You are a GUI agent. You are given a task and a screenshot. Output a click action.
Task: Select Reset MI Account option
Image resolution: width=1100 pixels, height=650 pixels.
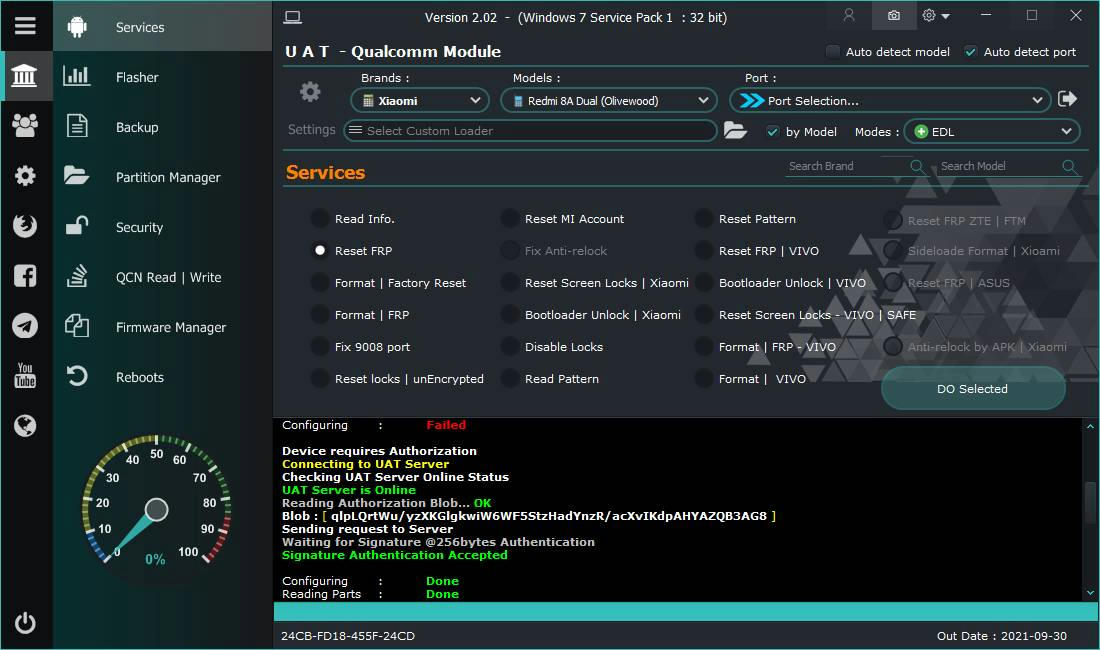(x=510, y=219)
